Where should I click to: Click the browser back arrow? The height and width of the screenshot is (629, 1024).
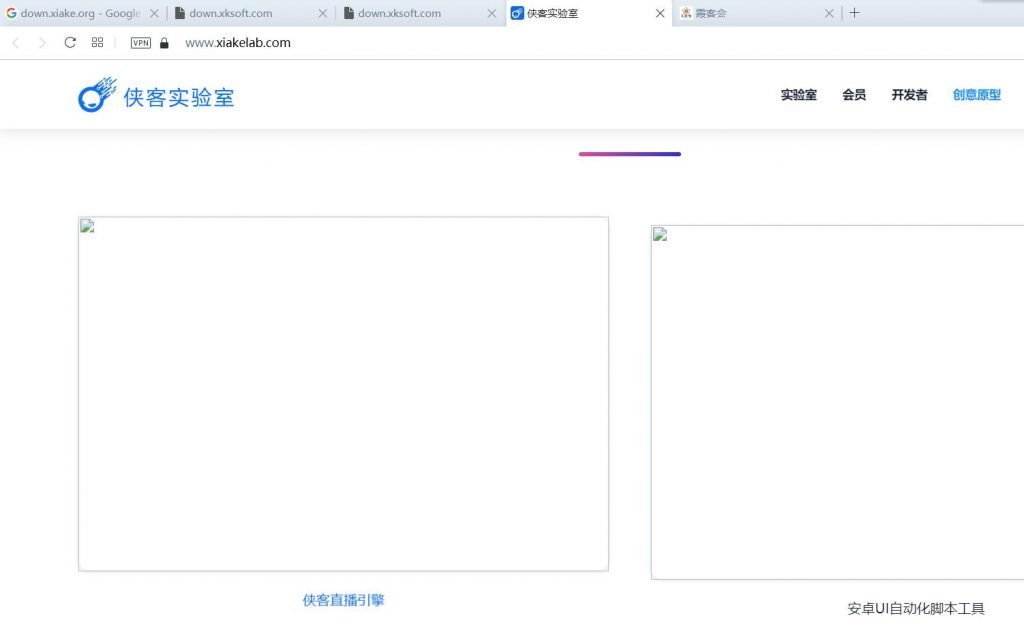15,43
